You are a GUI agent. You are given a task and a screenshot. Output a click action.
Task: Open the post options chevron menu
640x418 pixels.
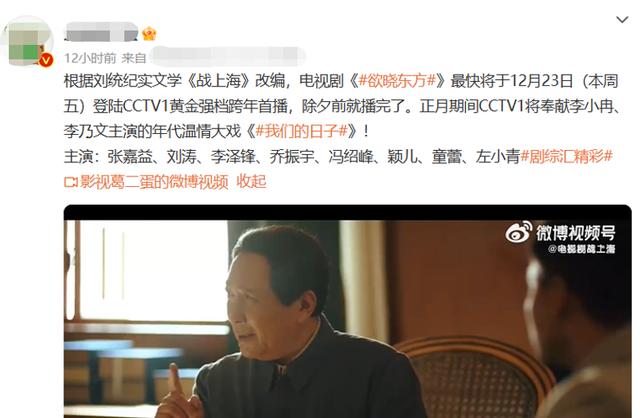[622, 19]
